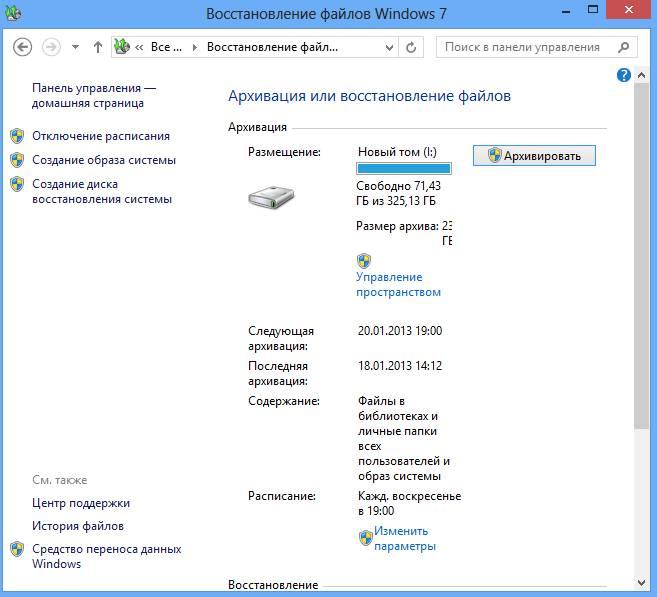657x597 pixels.
Task: Click shield icon beside 'Создание образа системы'
Action: (x=17, y=160)
